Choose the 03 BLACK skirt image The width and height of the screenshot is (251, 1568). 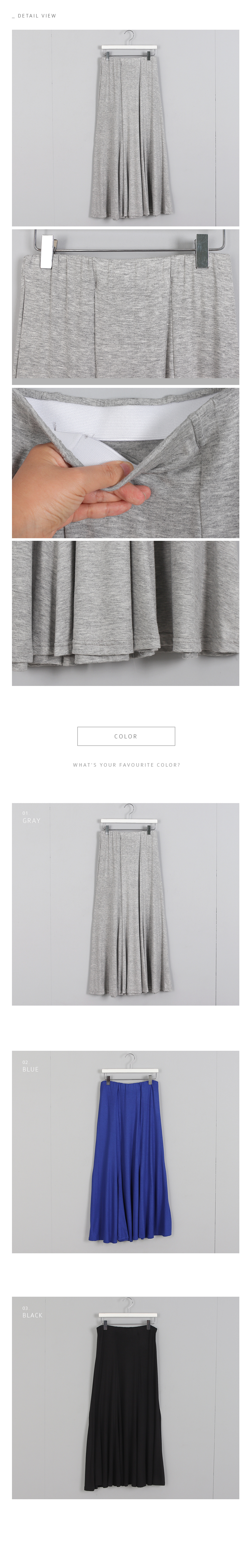tap(125, 1398)
